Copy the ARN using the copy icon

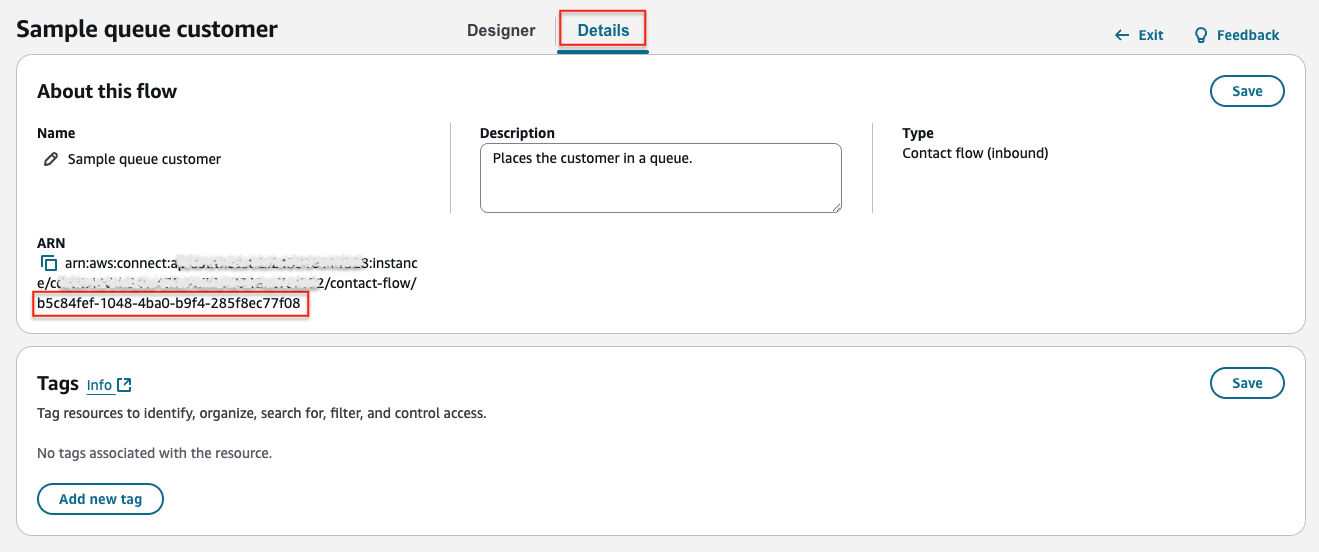[48, 263]
